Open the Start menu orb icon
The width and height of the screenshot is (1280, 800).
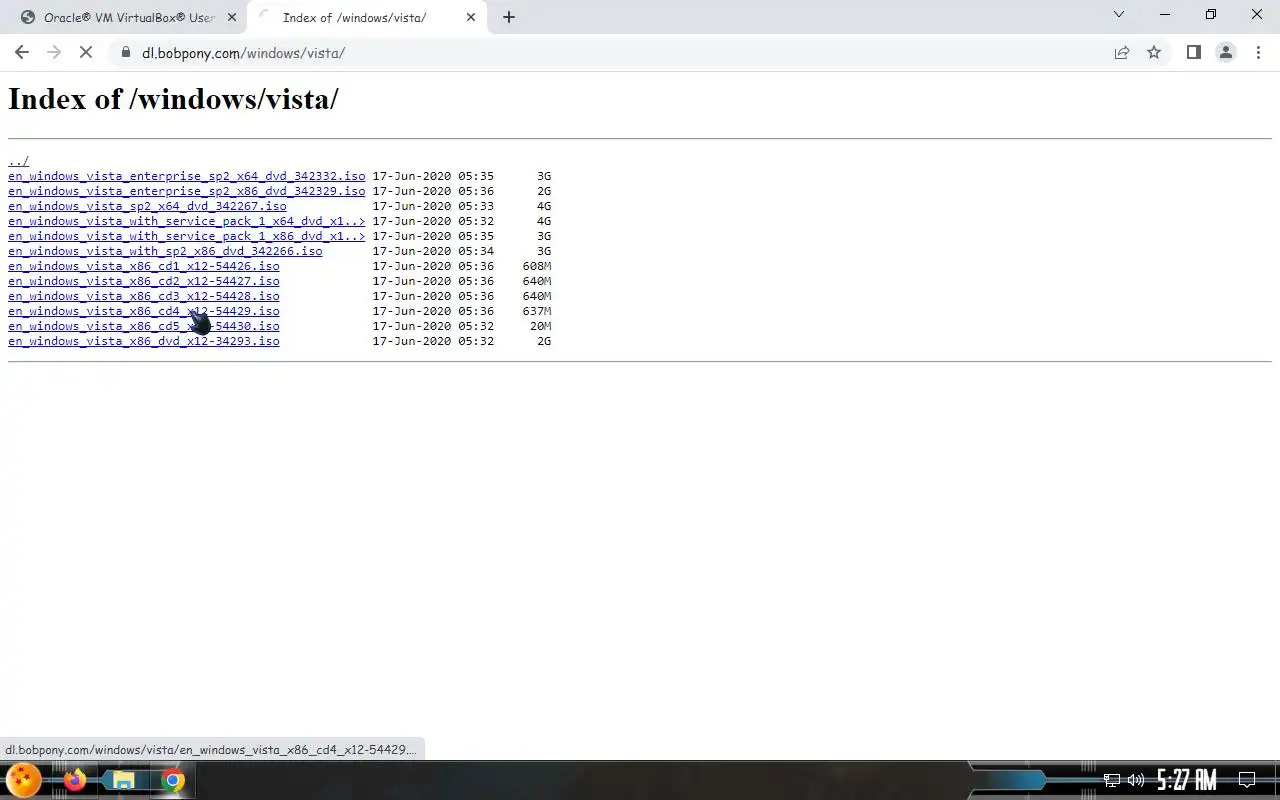tap(24, 780)
